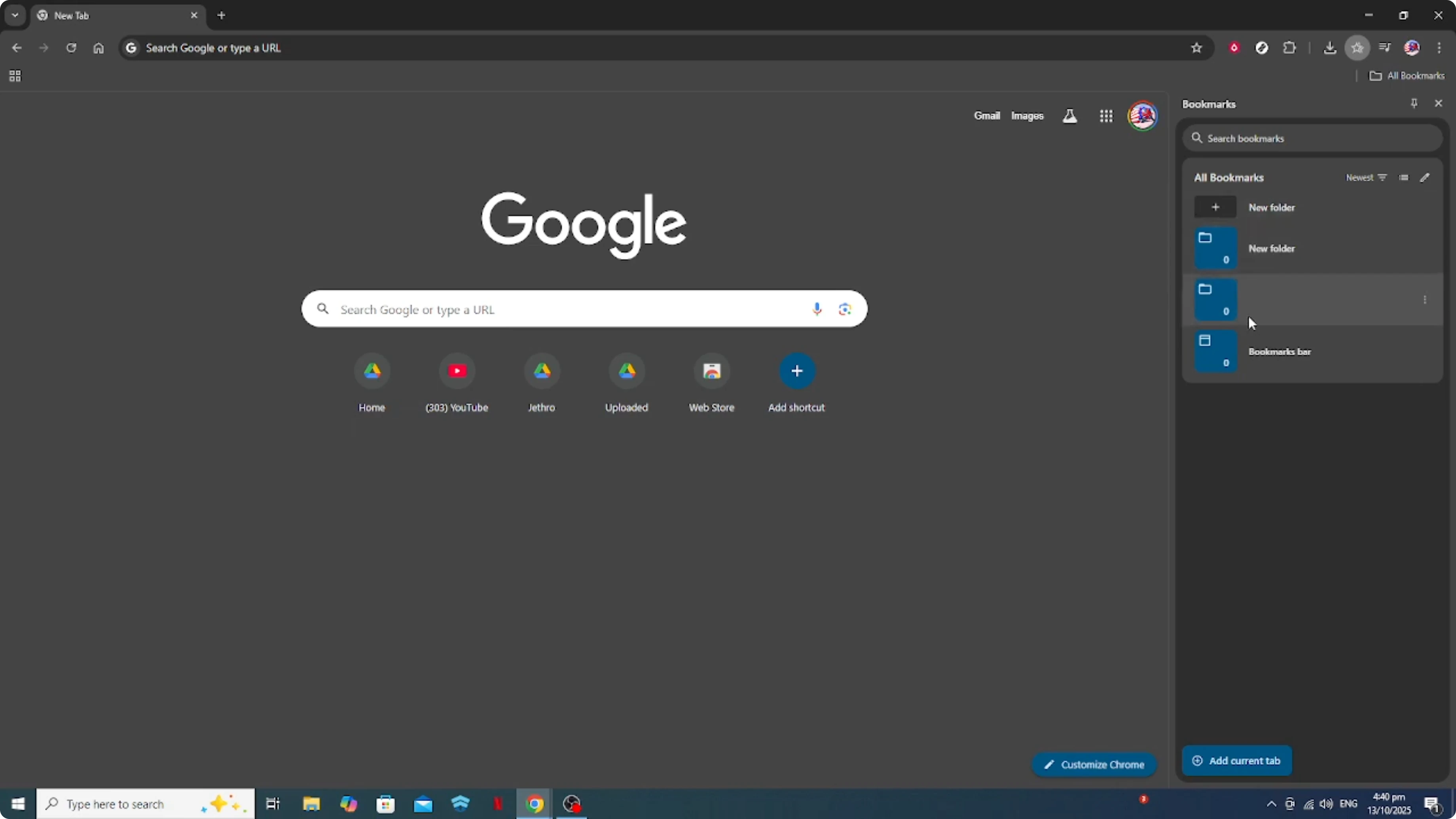Open the volume control in system tray
The width and height of the screenshot is (1456, 819).
[x=1326, y=804]
